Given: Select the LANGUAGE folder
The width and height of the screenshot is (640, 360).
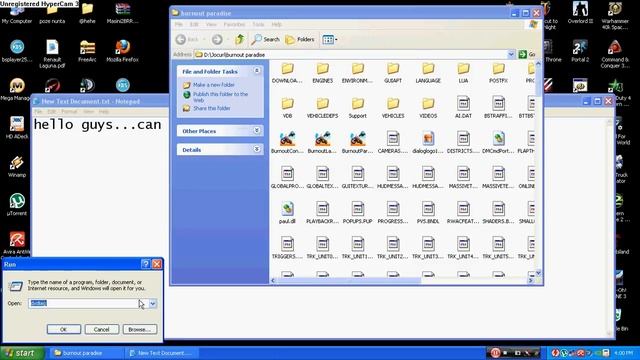Looking at the screenshot, I should 428,73.
